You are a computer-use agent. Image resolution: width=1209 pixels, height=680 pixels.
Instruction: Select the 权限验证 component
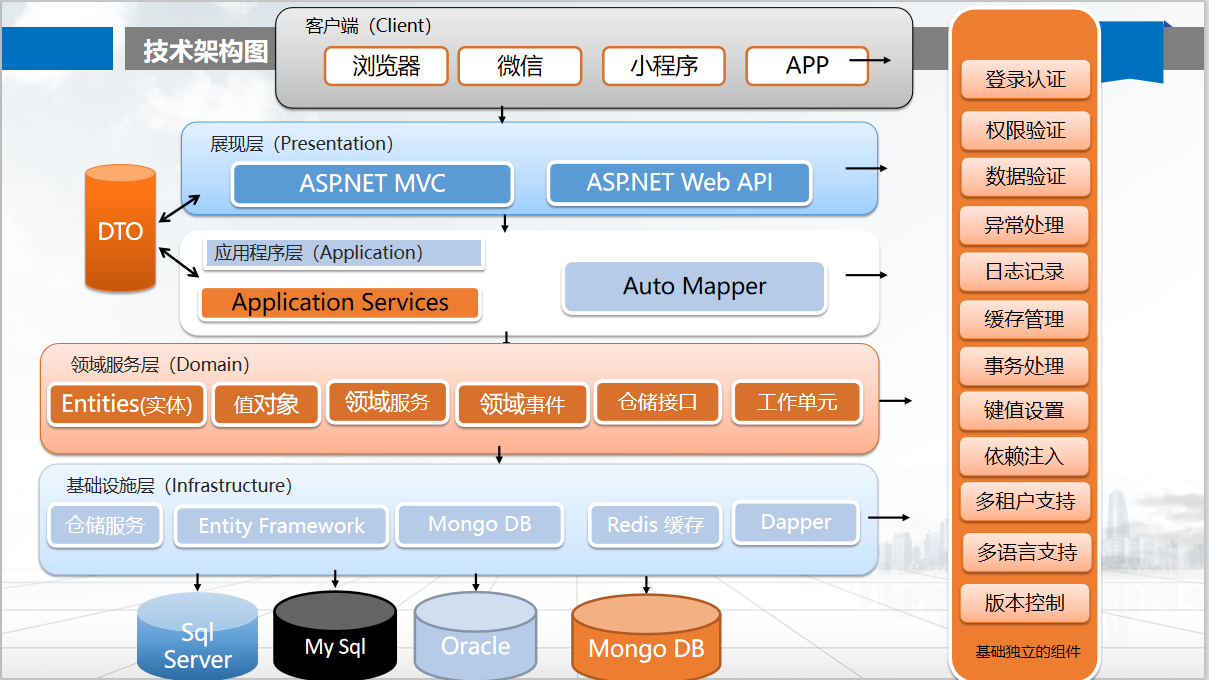(x=1025, y=130)
